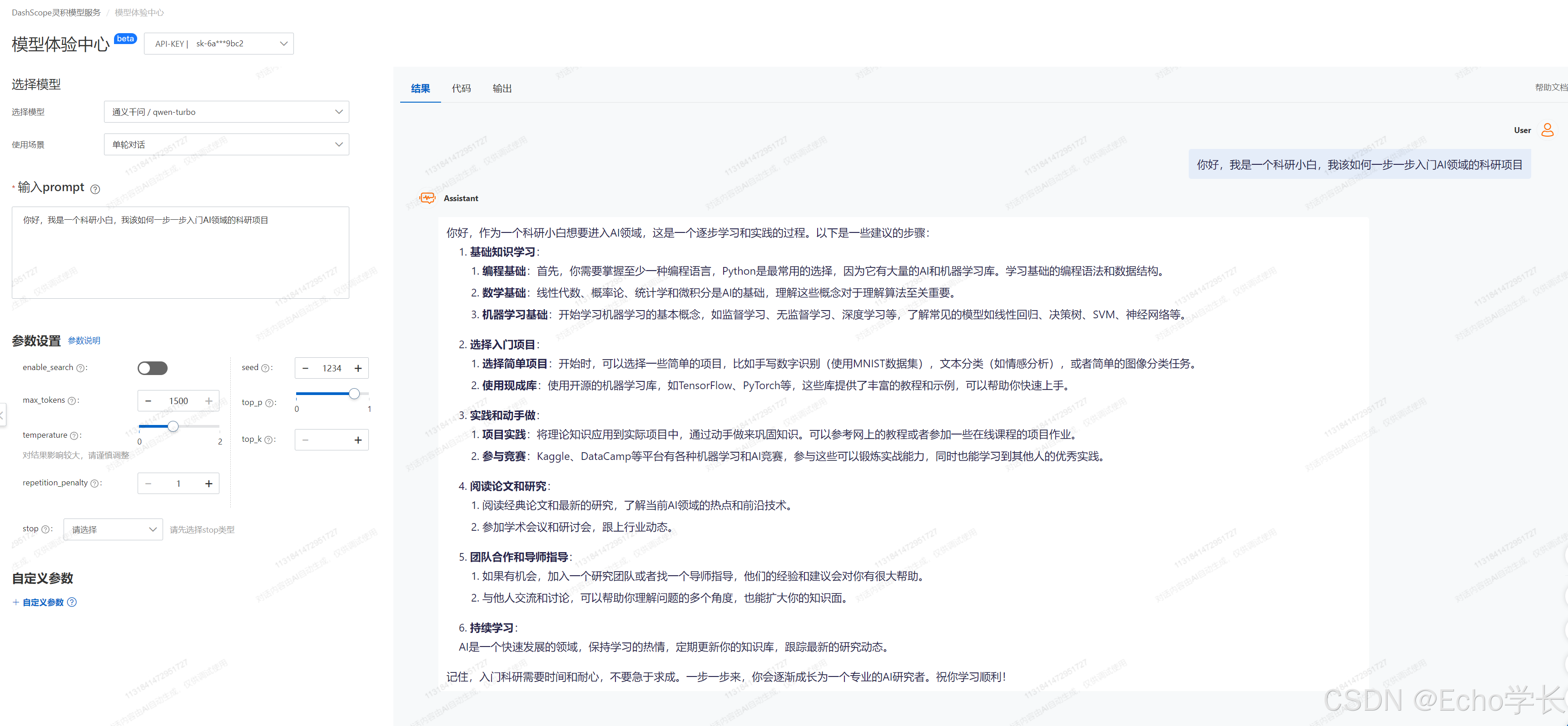Image resolution: width=1568 pixels, height=726 pixels.
Task: Toggle the enable_search switch
Action: [x=152, y=368]
